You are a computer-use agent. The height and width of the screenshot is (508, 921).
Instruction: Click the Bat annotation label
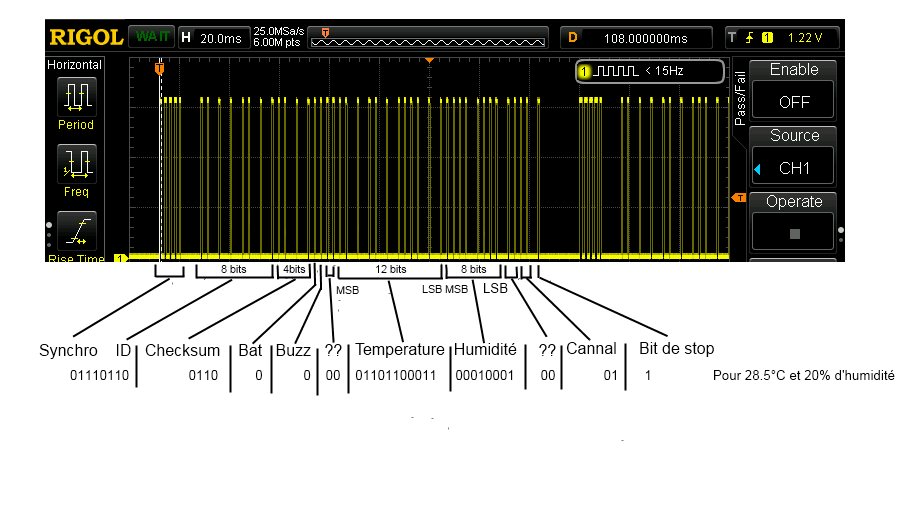(x=250, y=351)
